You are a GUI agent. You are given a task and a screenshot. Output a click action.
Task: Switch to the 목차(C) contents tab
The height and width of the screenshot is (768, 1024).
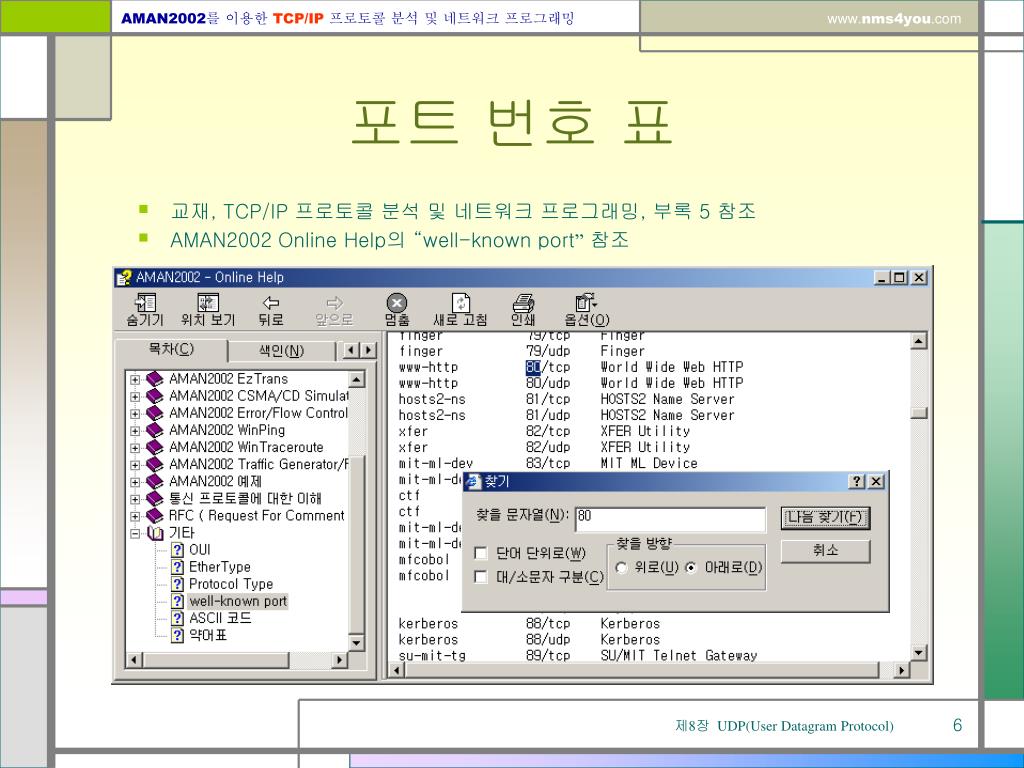click(x=171, y=349)
